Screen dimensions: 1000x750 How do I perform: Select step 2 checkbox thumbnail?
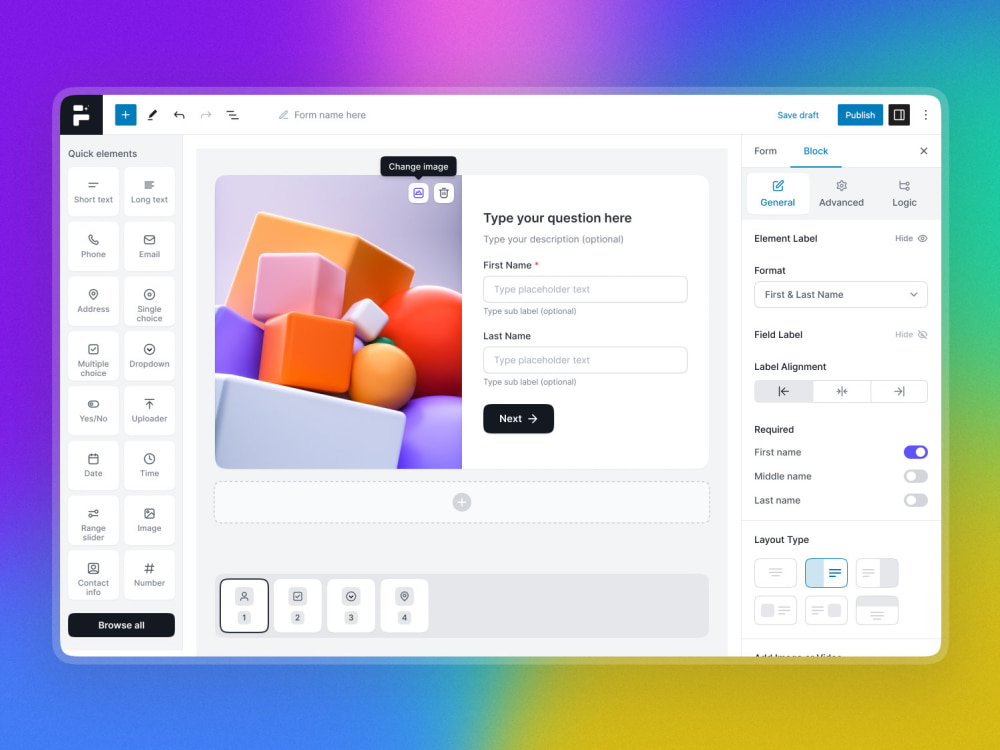pyautogui.click(x=298, y=606)
